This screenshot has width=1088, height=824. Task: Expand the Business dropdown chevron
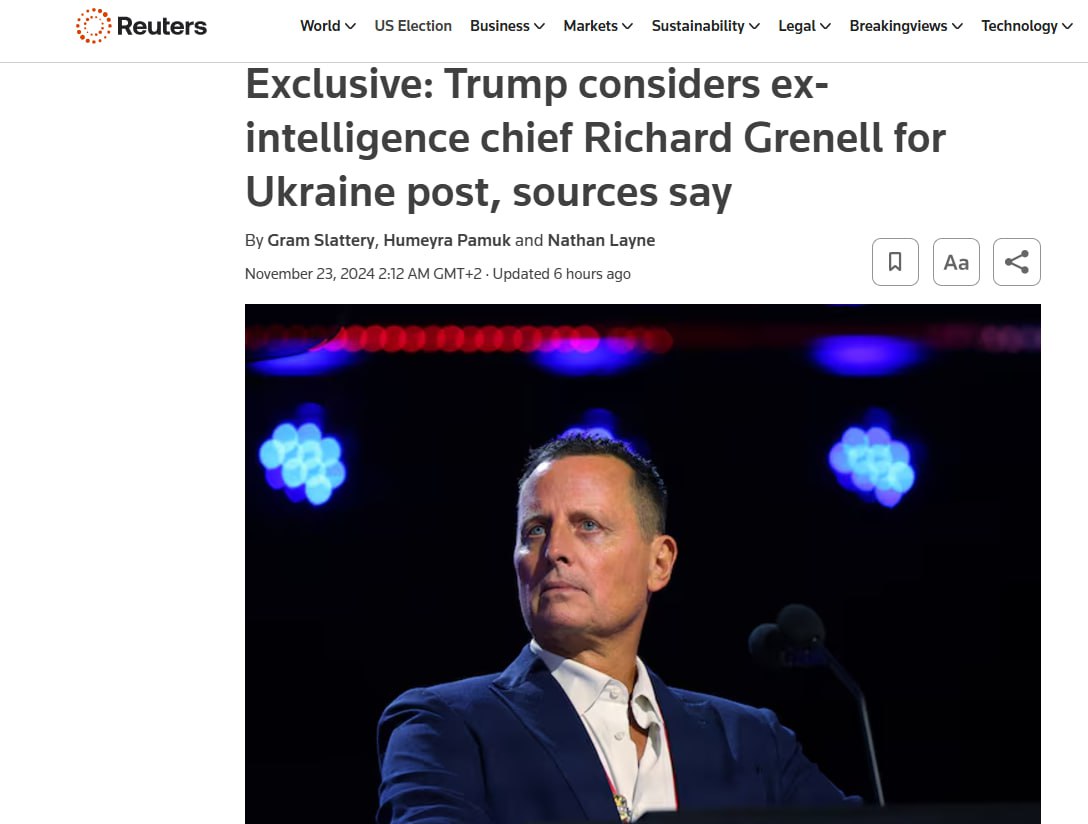tap(540, 26)
